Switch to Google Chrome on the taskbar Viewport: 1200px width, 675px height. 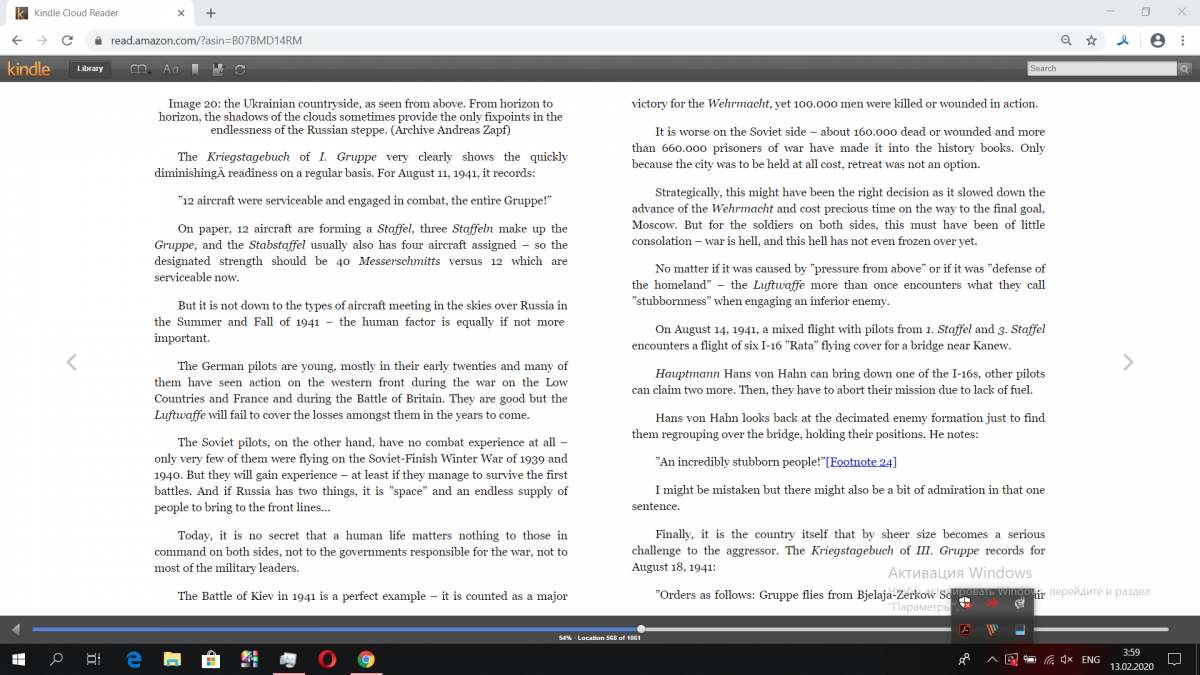366,659
